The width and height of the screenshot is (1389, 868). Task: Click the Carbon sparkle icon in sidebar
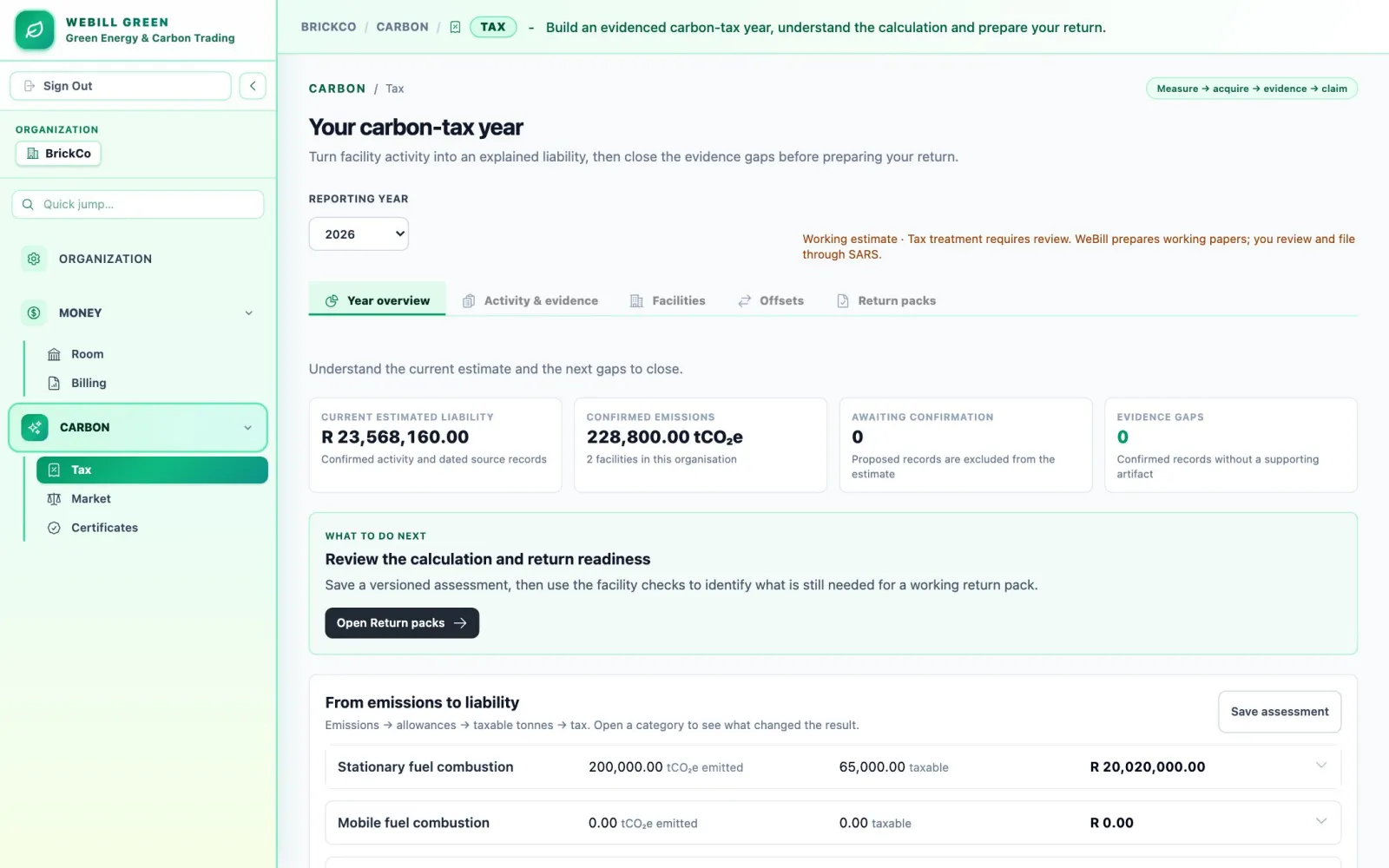click(x=35, y=427)
